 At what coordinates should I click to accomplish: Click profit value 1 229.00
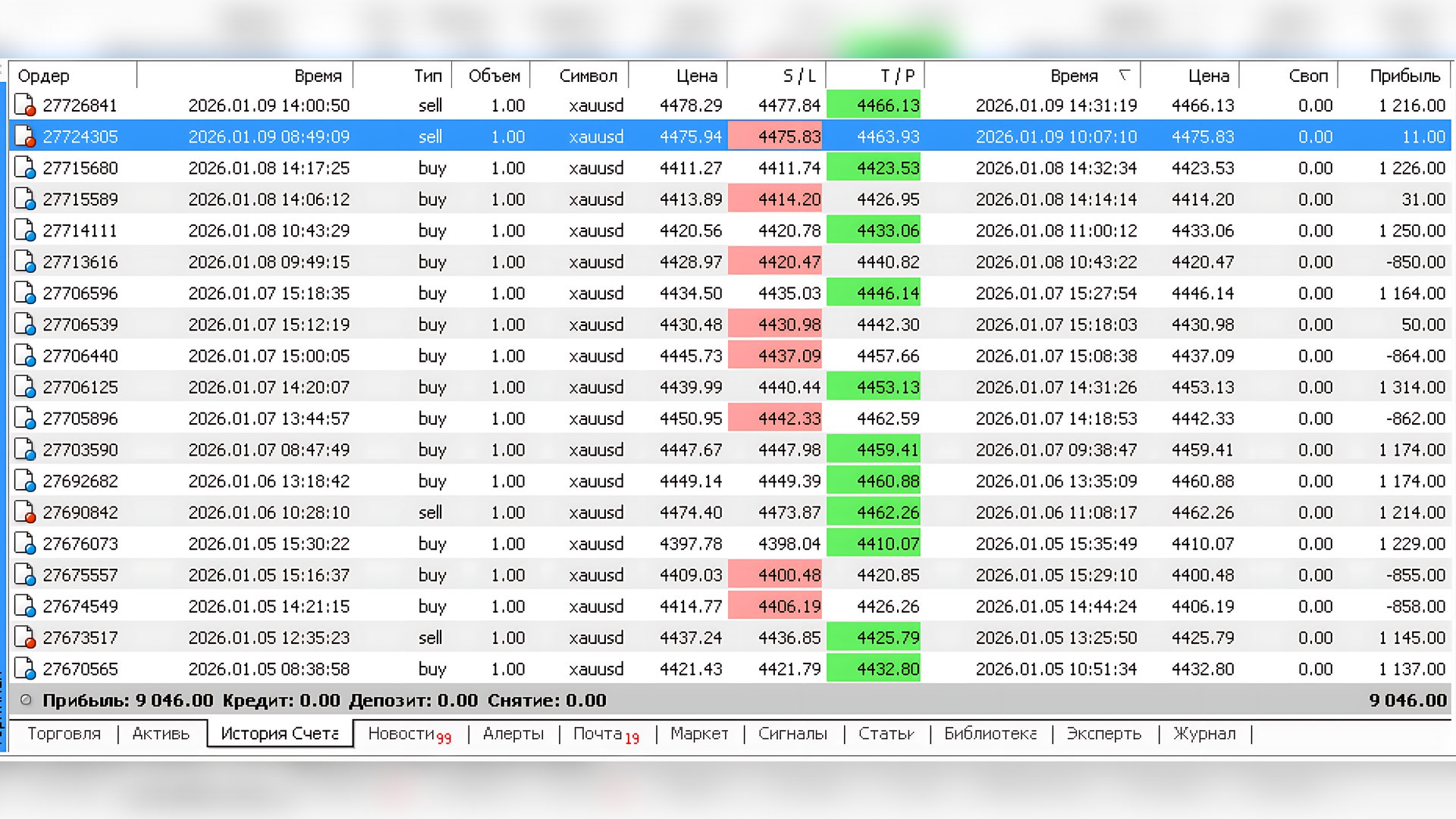coord(1412,544)
